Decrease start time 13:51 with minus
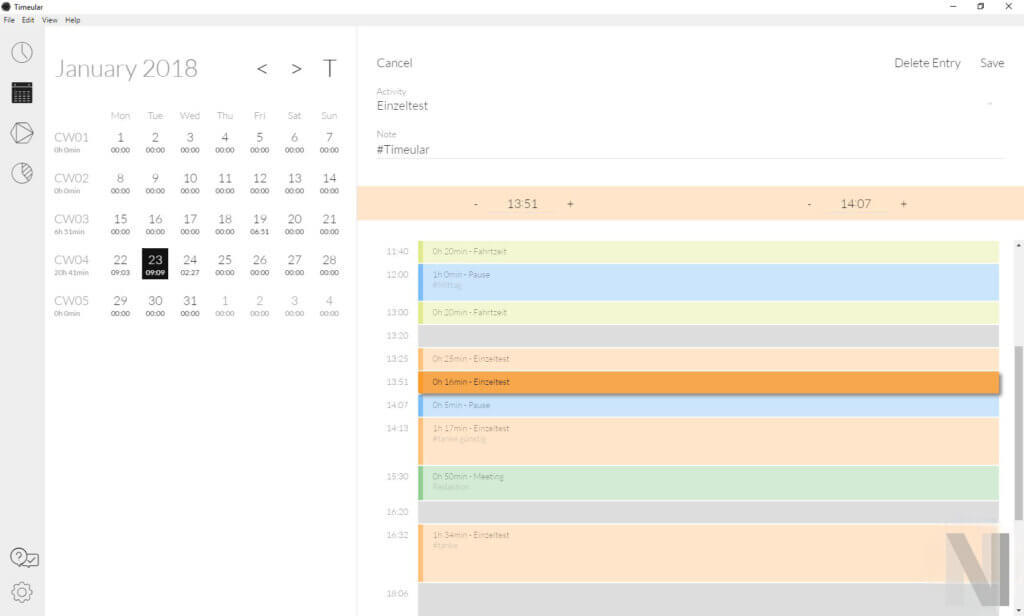 point(476,204)
